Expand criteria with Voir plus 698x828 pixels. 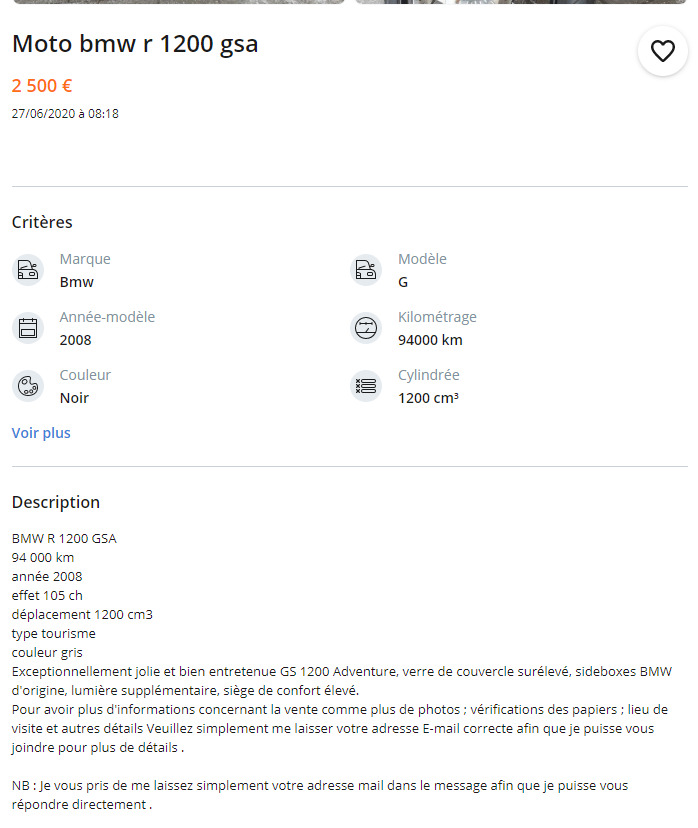click(x=41, y=433)
